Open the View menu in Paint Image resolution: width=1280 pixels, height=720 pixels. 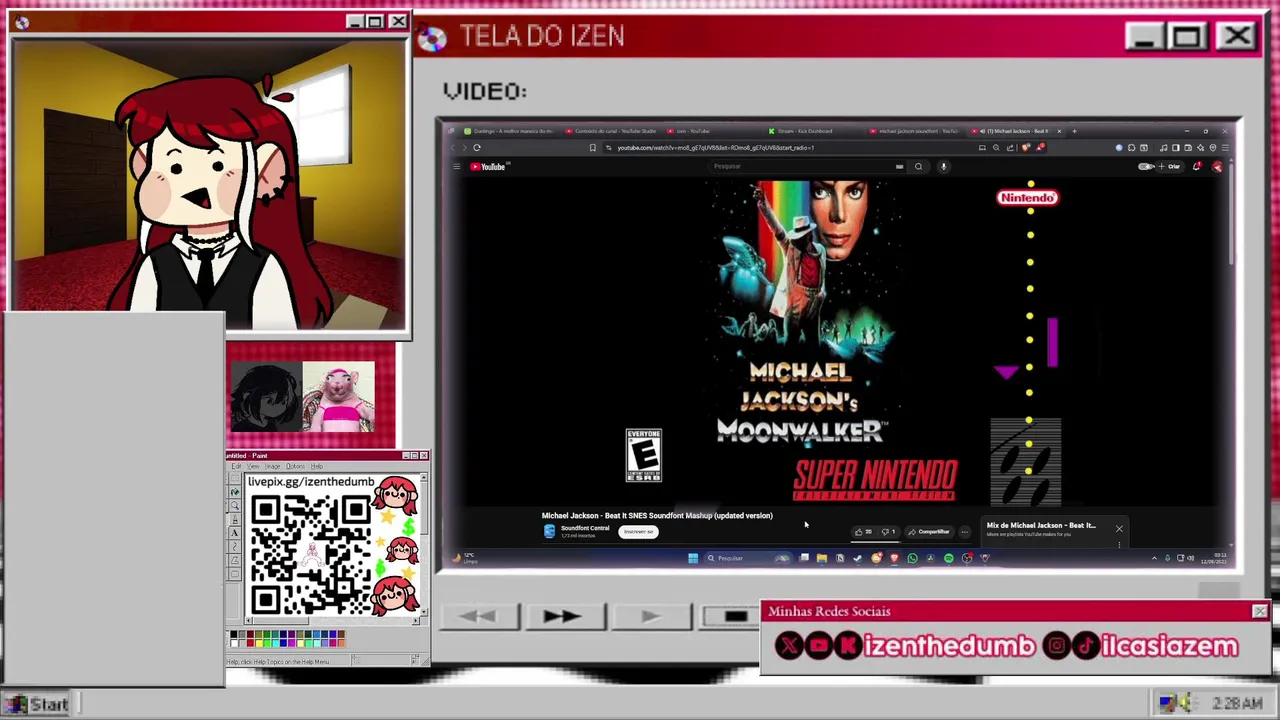pos(253,466)
